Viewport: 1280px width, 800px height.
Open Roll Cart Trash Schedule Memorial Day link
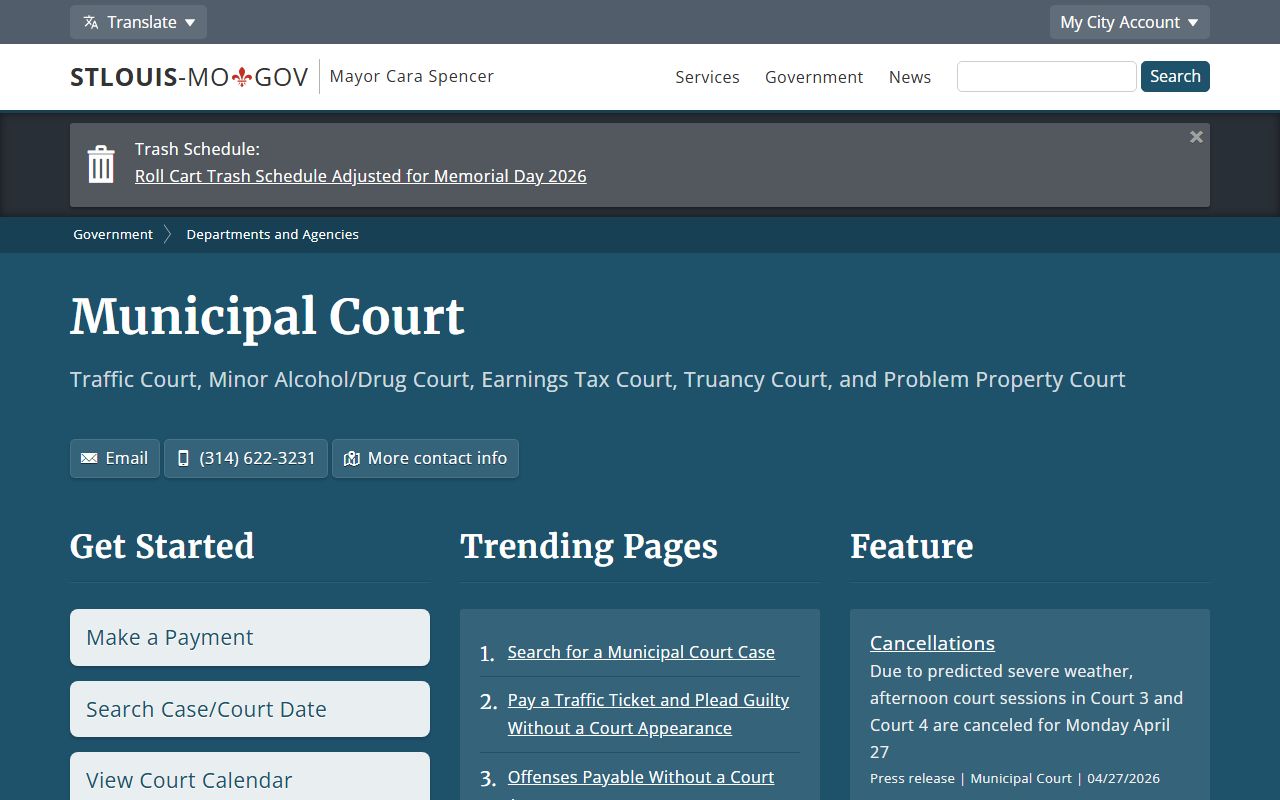click(361, 176)
